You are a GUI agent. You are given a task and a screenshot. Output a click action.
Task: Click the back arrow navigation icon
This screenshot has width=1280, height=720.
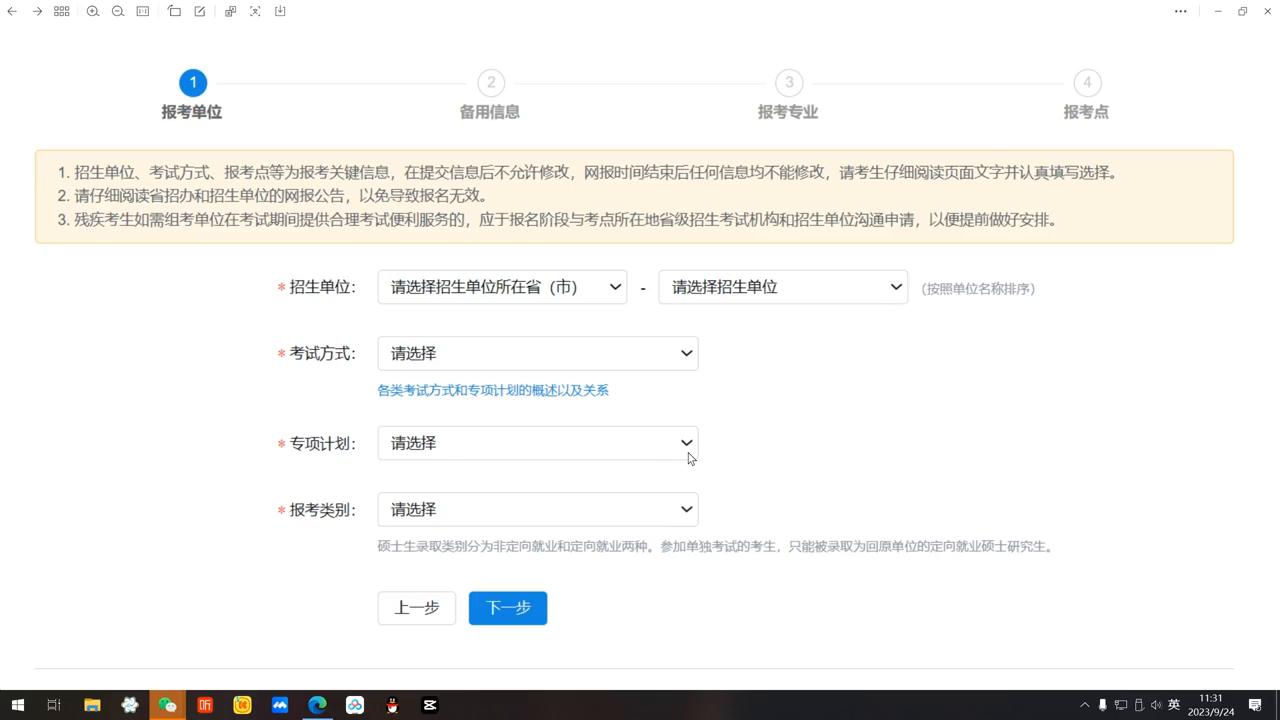12,11
